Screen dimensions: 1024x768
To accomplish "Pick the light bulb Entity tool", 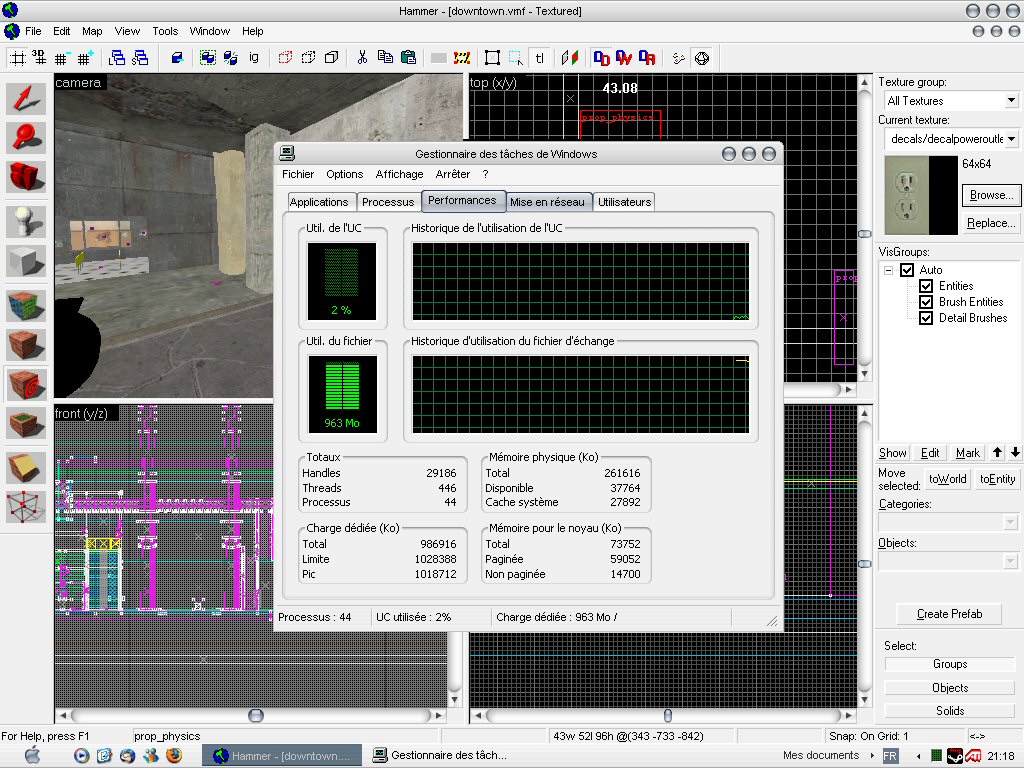I will (26, 222).
